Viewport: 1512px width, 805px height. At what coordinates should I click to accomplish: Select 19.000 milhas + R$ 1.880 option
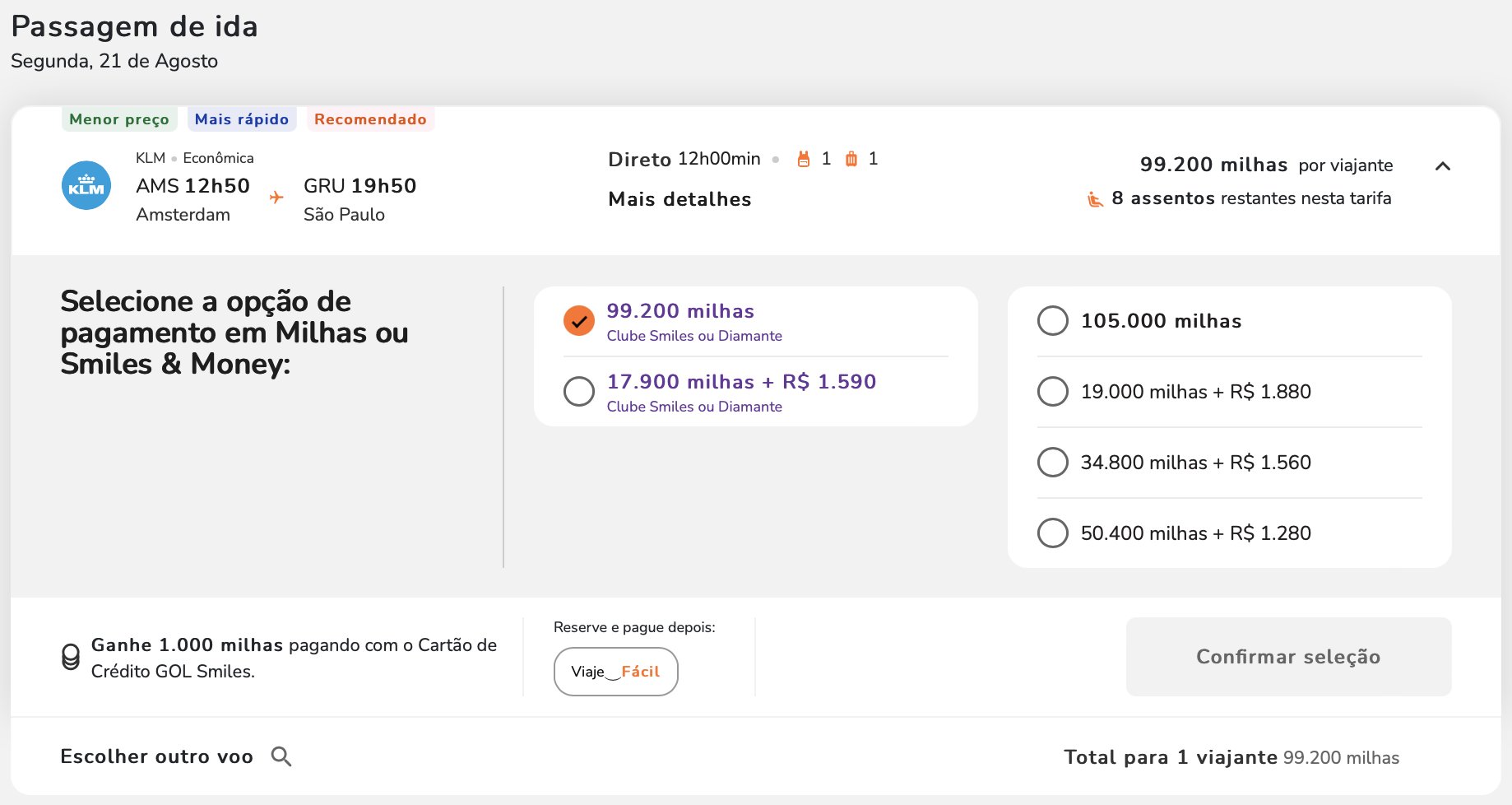tap(1053, 392)
